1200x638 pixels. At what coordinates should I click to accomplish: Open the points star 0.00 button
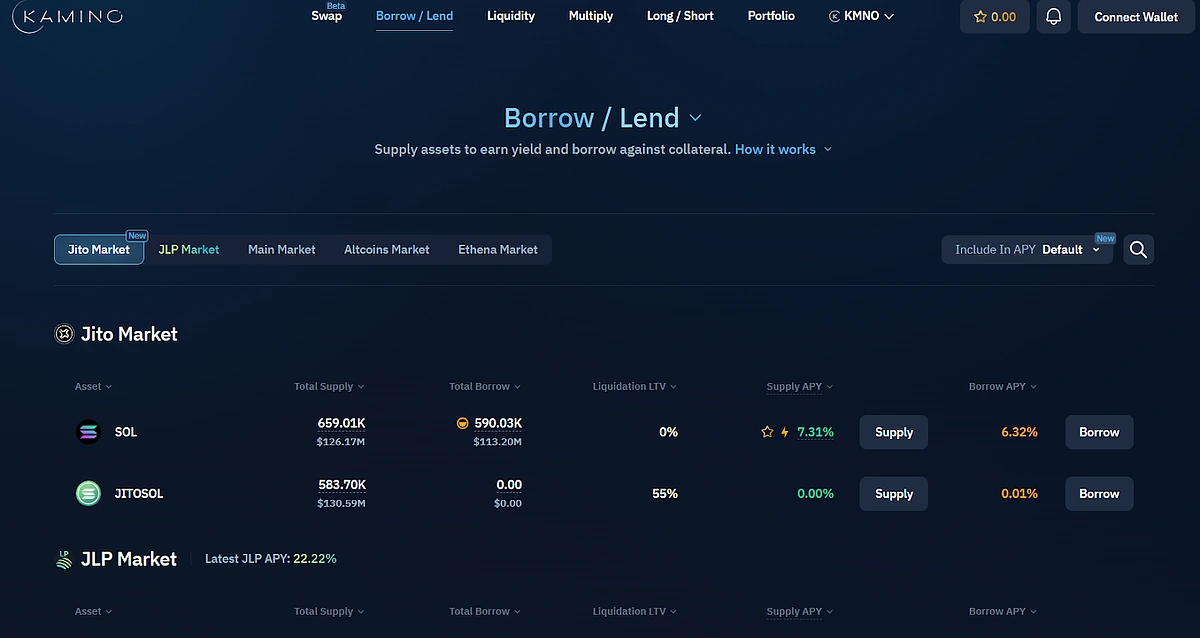click(x=994, y=17)
